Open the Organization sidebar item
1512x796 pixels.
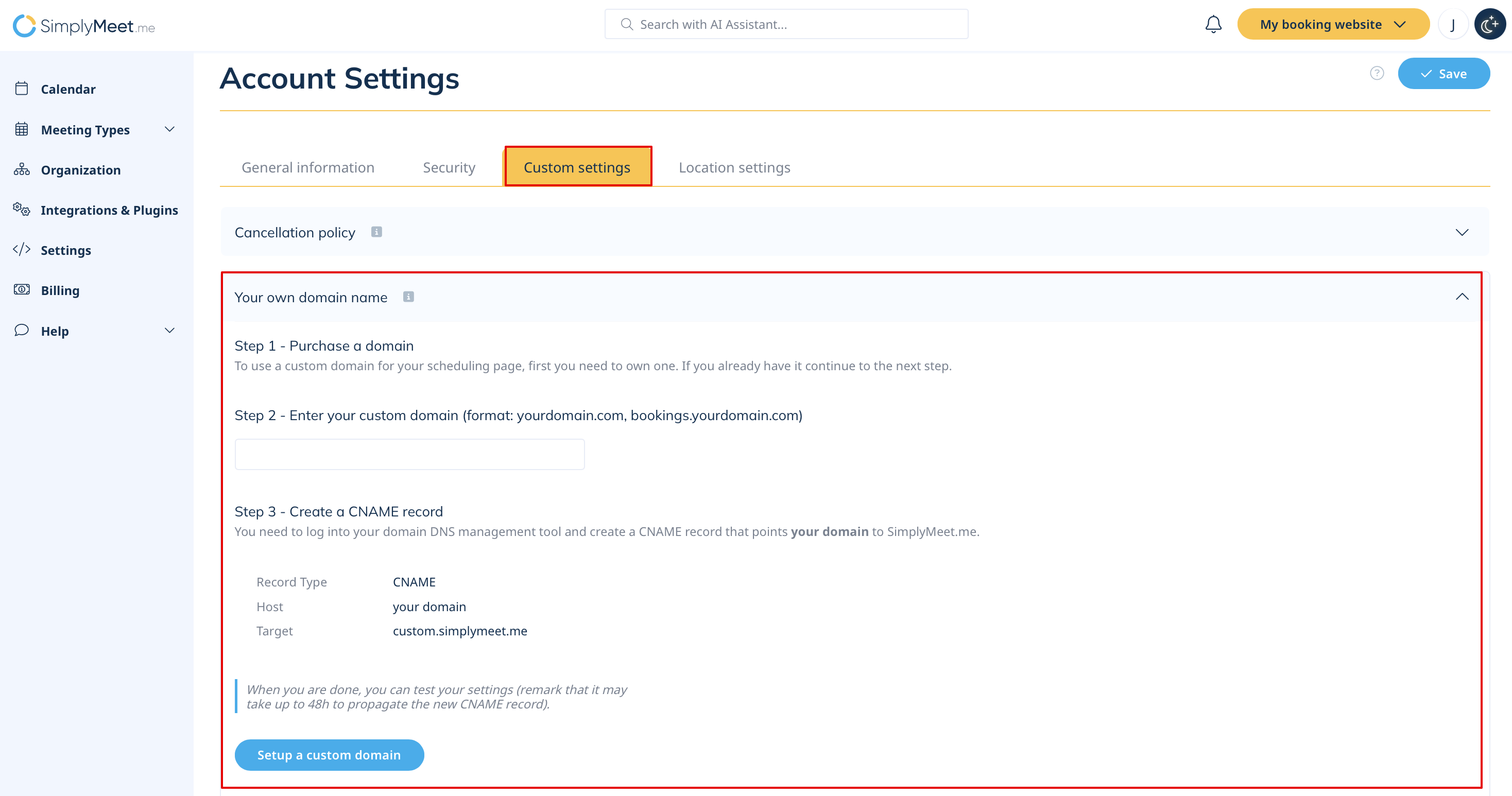click(80, 170)
